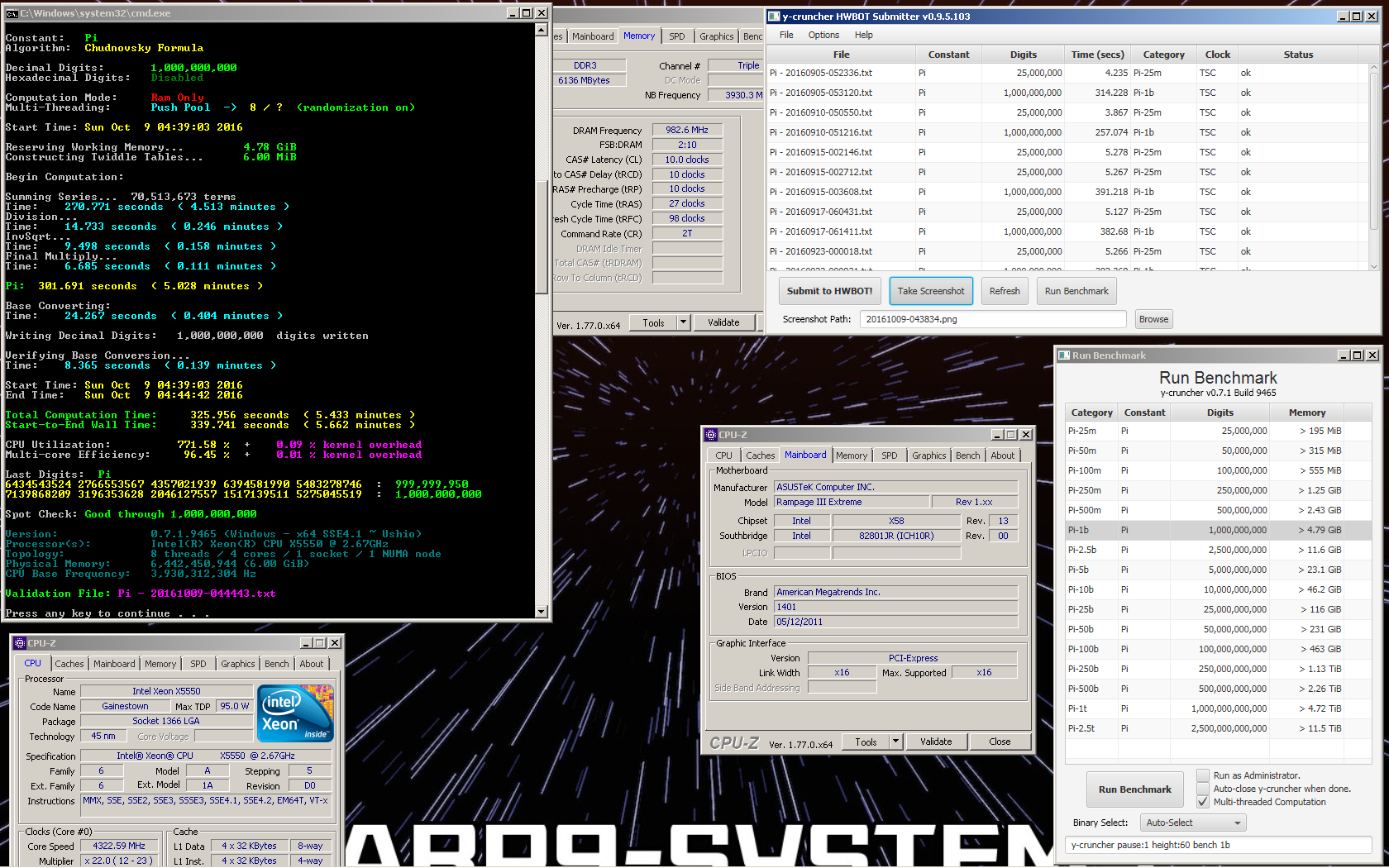Click Run Benchmark button in HWBOT Submitter
This screenshot has width=1389, height=868.
[1076, 291]
